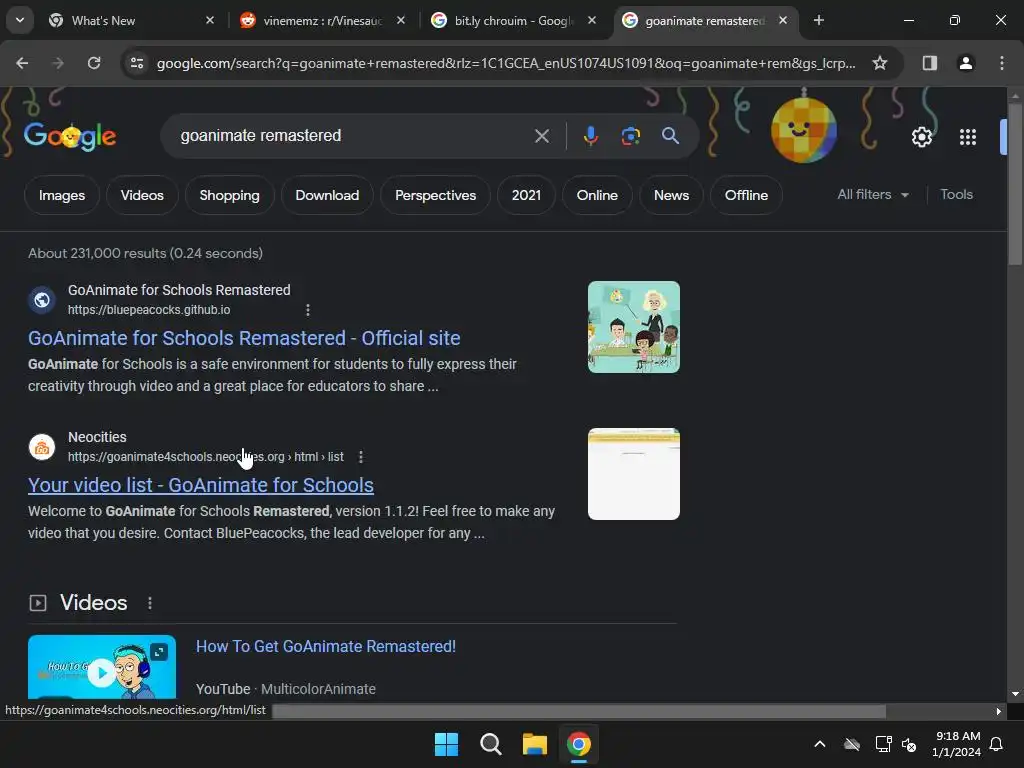Show hidden system tray icons

(819, 744)
